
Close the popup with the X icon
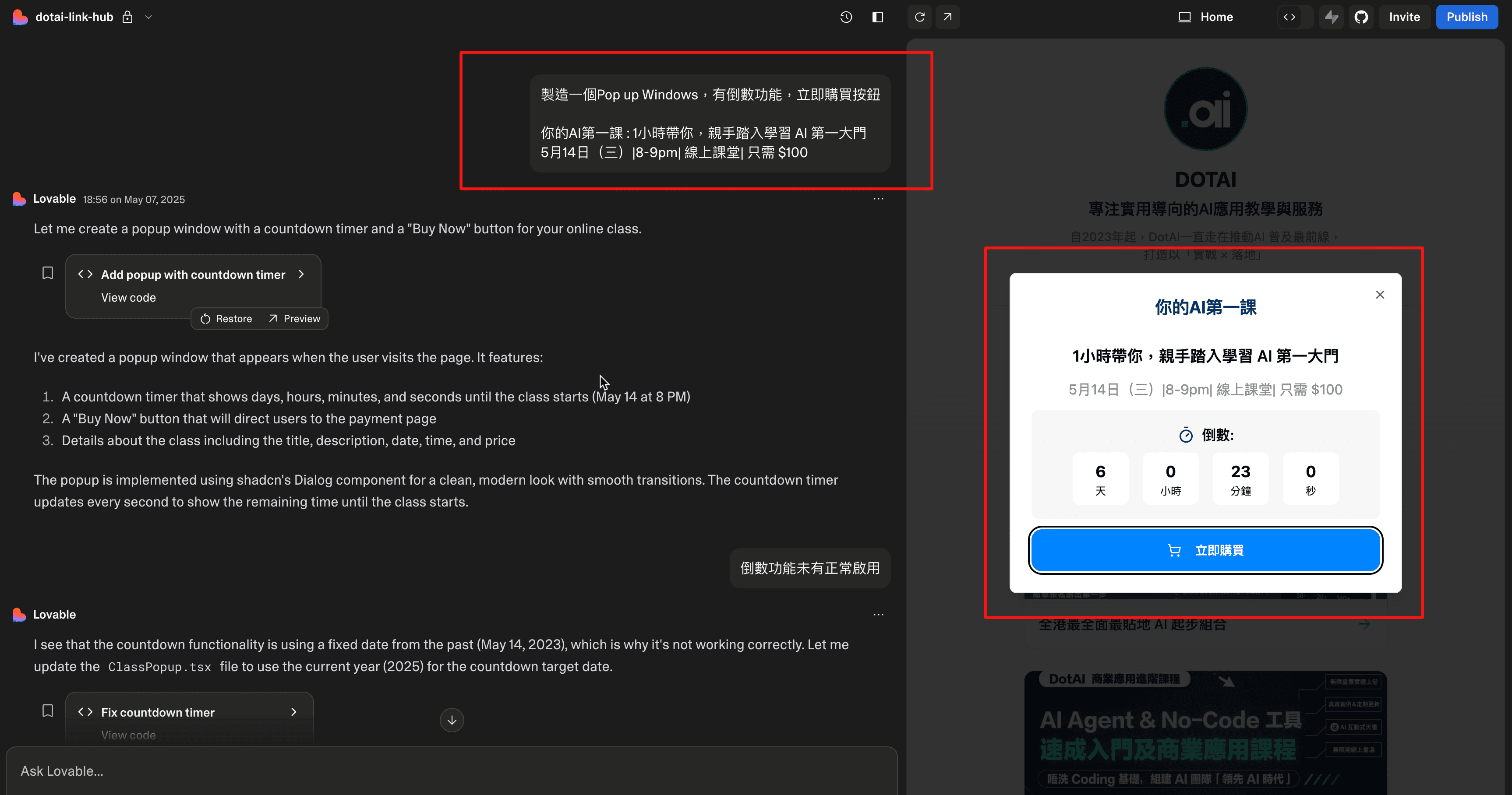point(1380,295)
